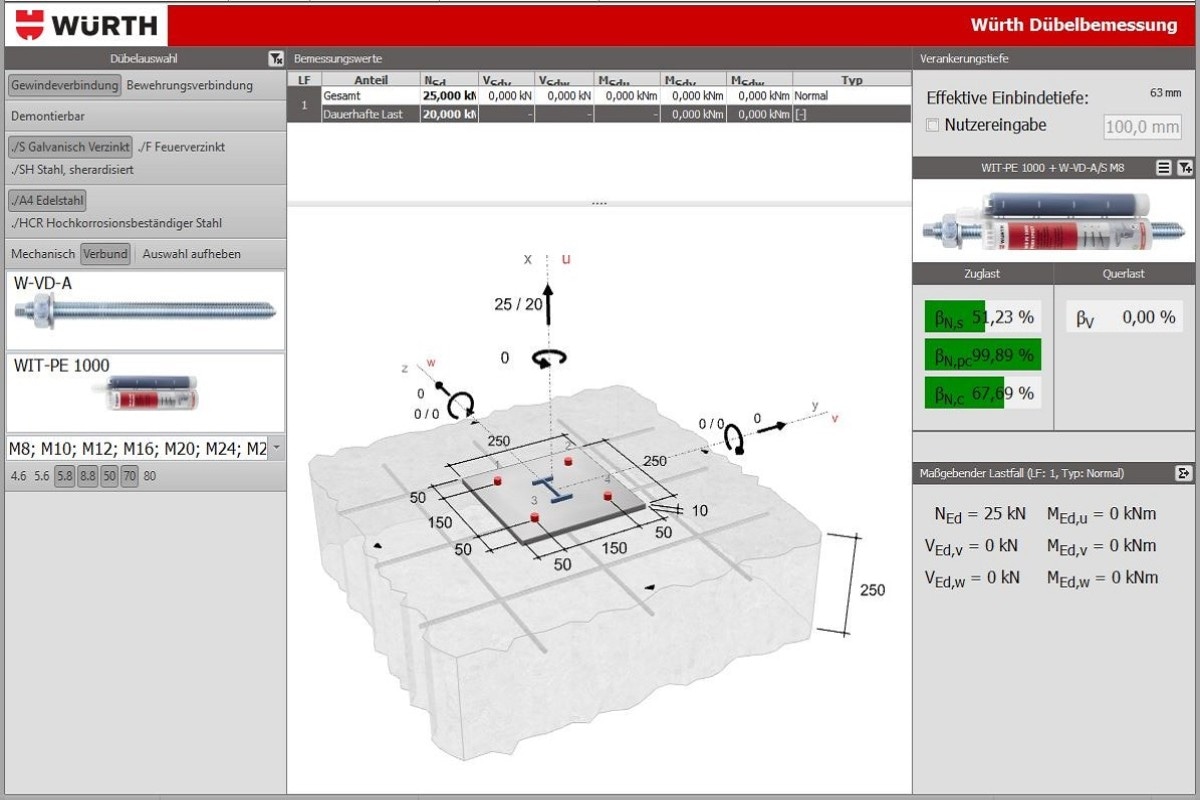Click the Zuglast header
Viewport: 1200px width, 800px height.
pyautogui.click(x=983, y=274)
